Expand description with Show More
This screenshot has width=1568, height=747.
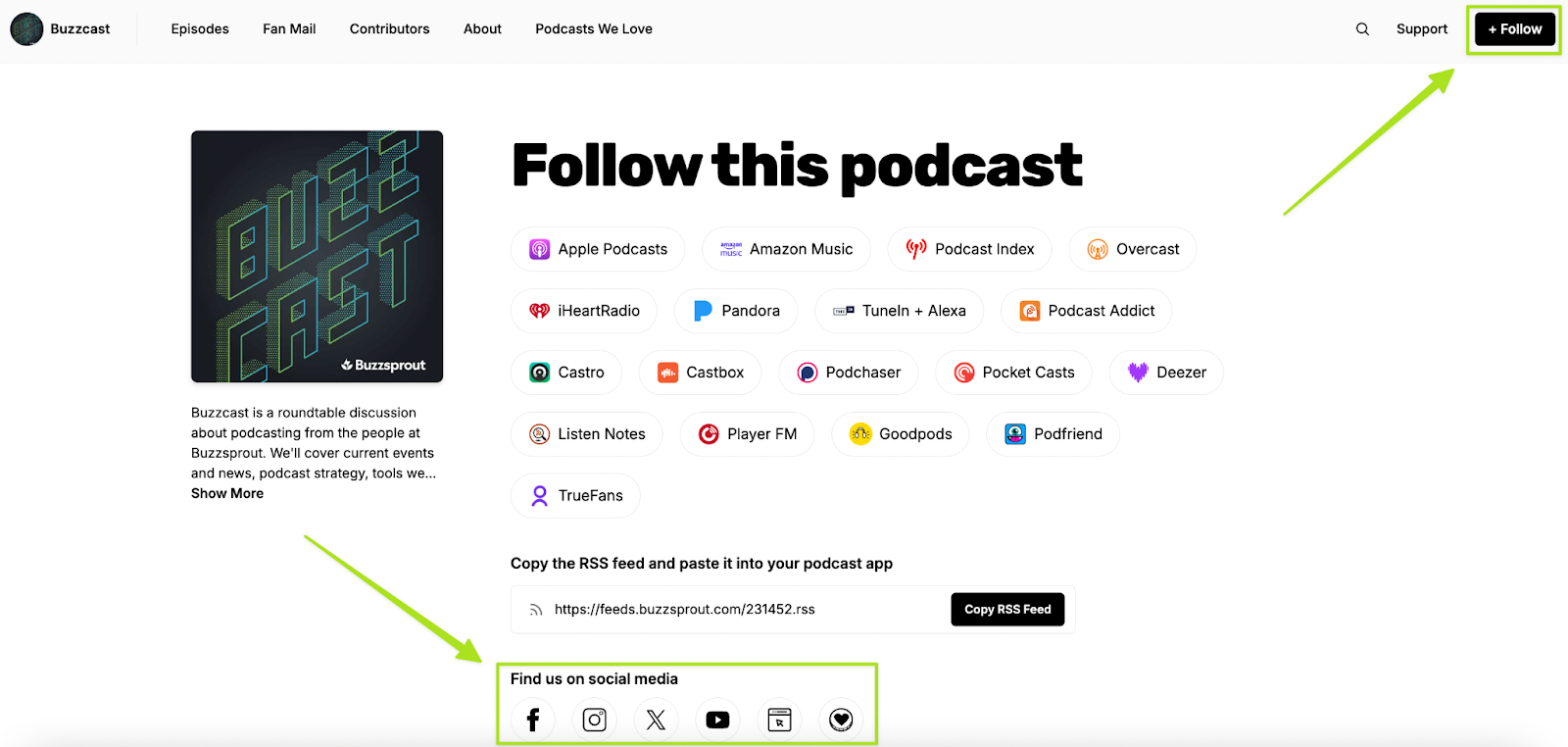227,493
